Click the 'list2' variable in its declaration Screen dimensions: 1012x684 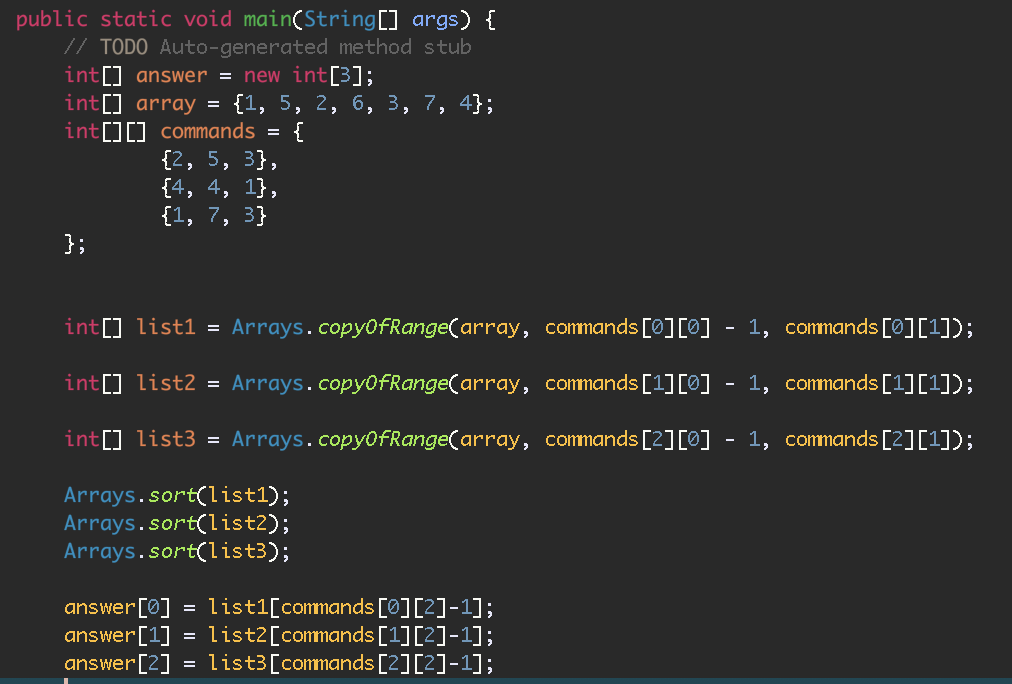[x=166, y=383]
